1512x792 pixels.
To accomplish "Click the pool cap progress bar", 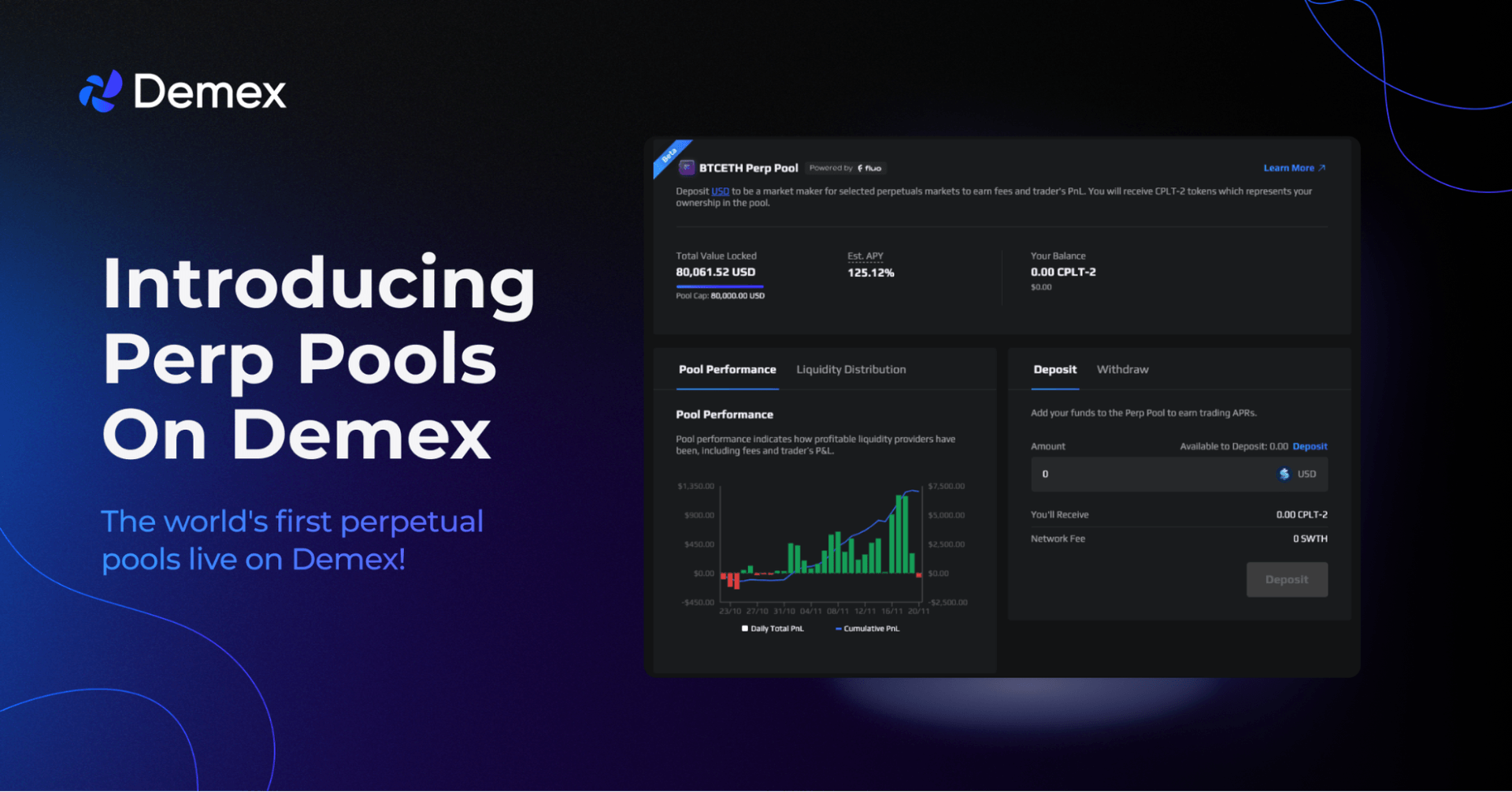I will click(x=720, y=286).
